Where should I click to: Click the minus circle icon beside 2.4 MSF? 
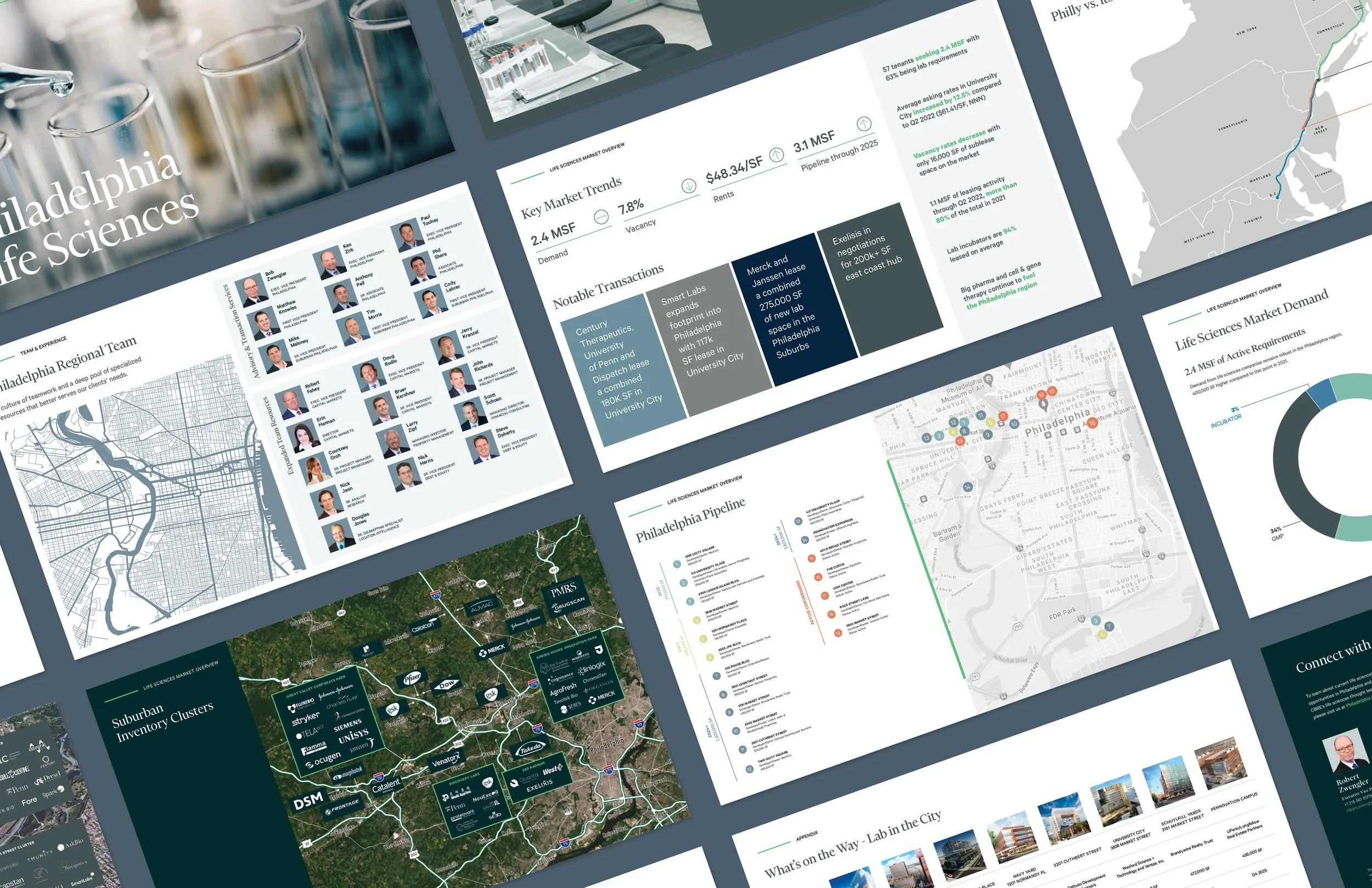601,217
